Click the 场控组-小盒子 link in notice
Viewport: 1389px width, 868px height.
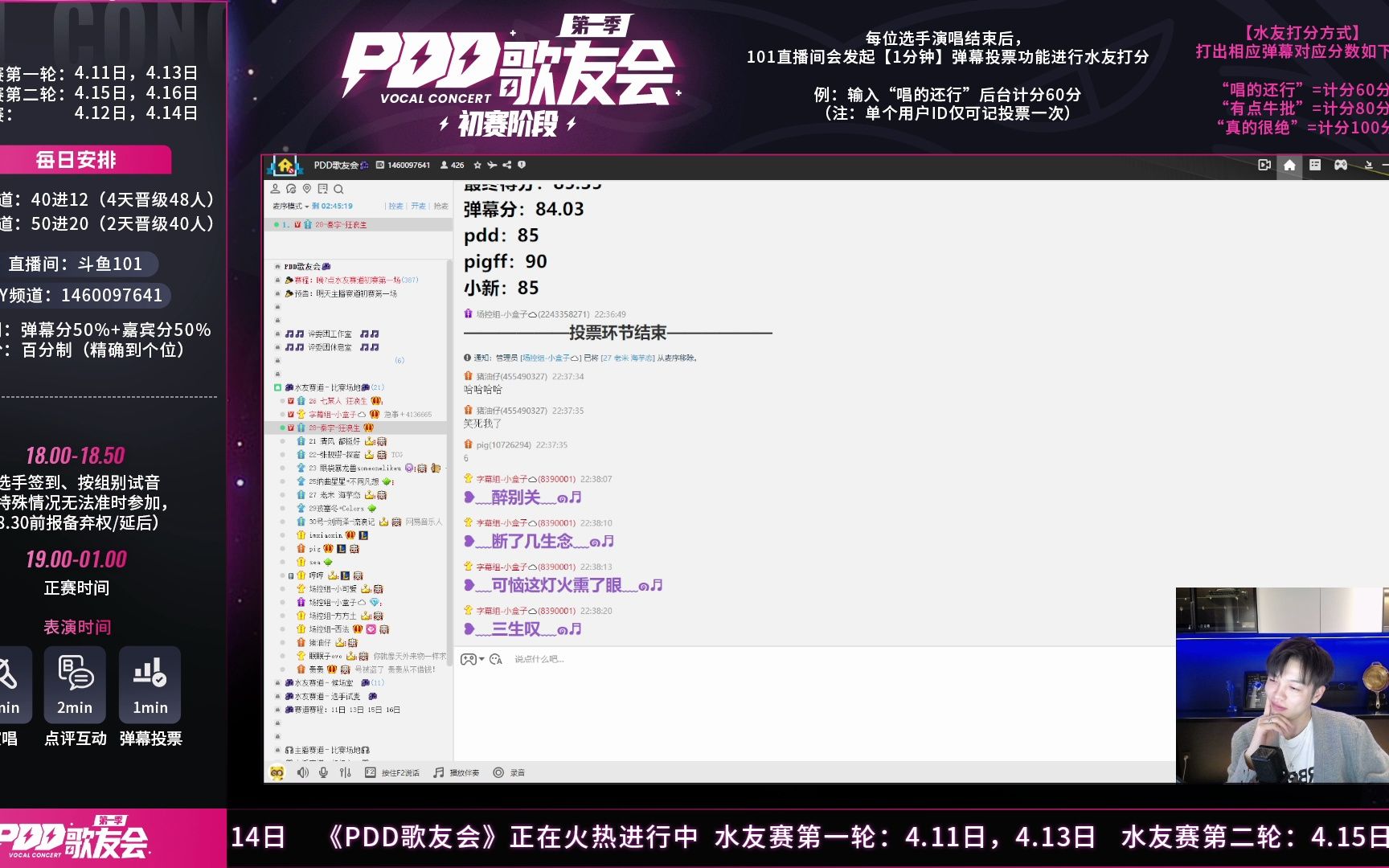pyautogui.click(x=550, y=358)
